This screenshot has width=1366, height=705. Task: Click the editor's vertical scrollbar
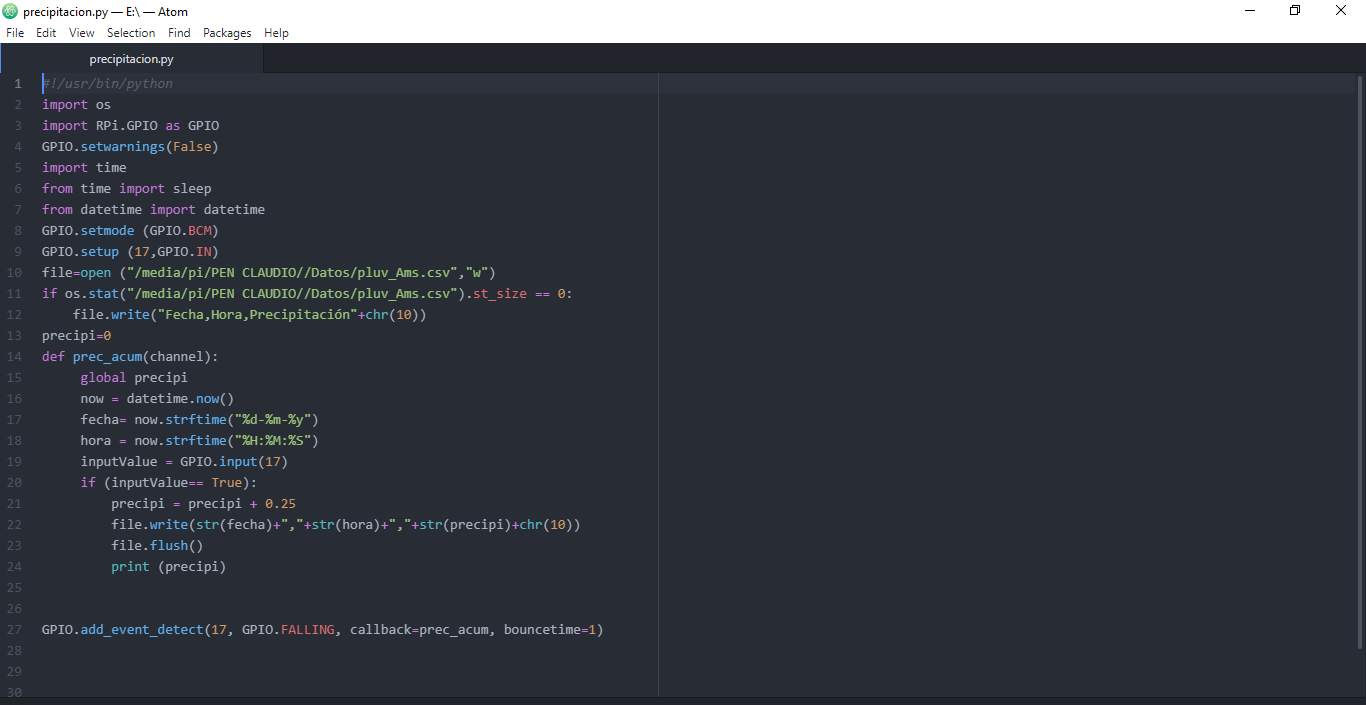1360,360
